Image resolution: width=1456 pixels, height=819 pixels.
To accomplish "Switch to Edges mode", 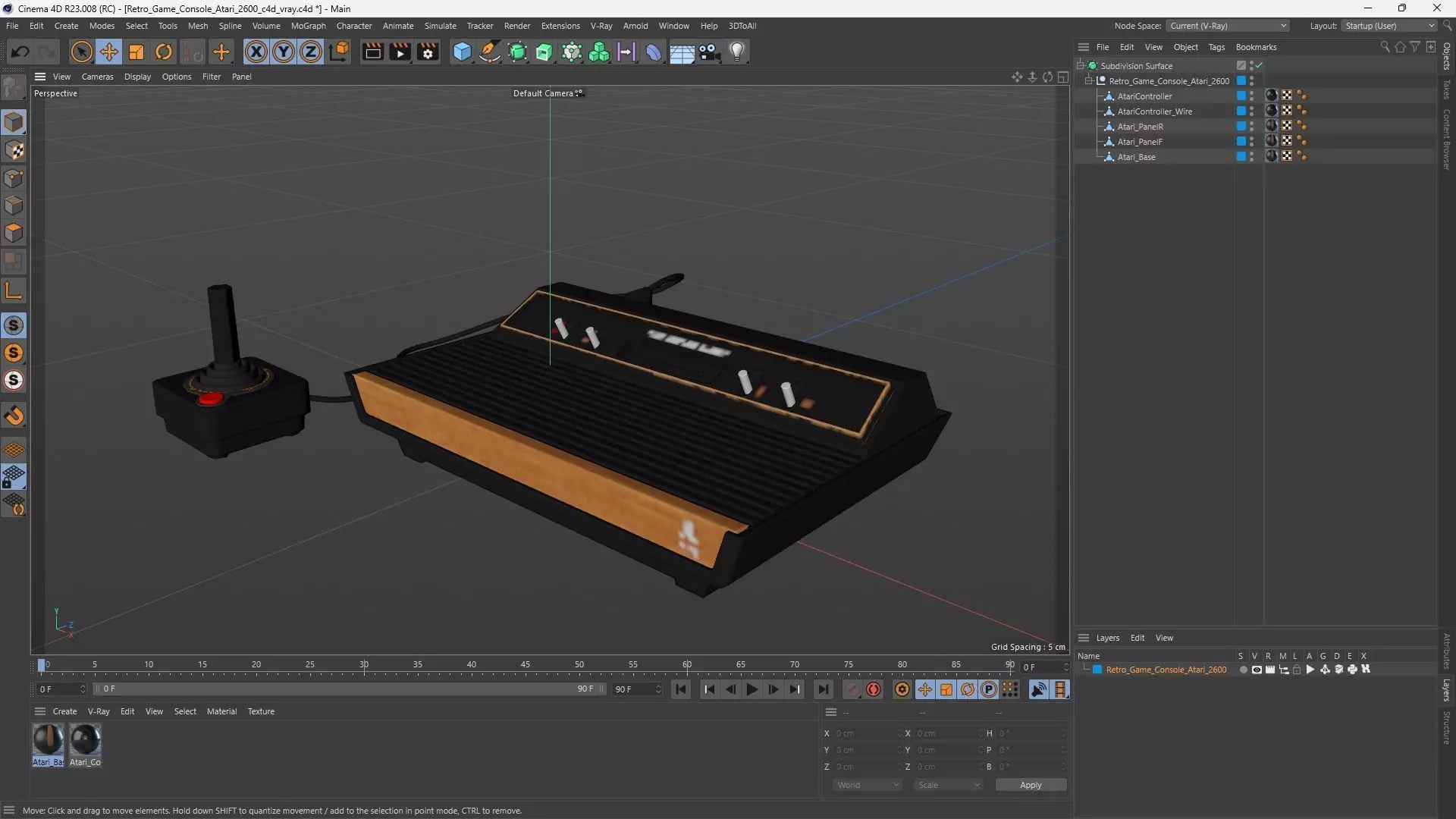I will click(x=14, y=206).
